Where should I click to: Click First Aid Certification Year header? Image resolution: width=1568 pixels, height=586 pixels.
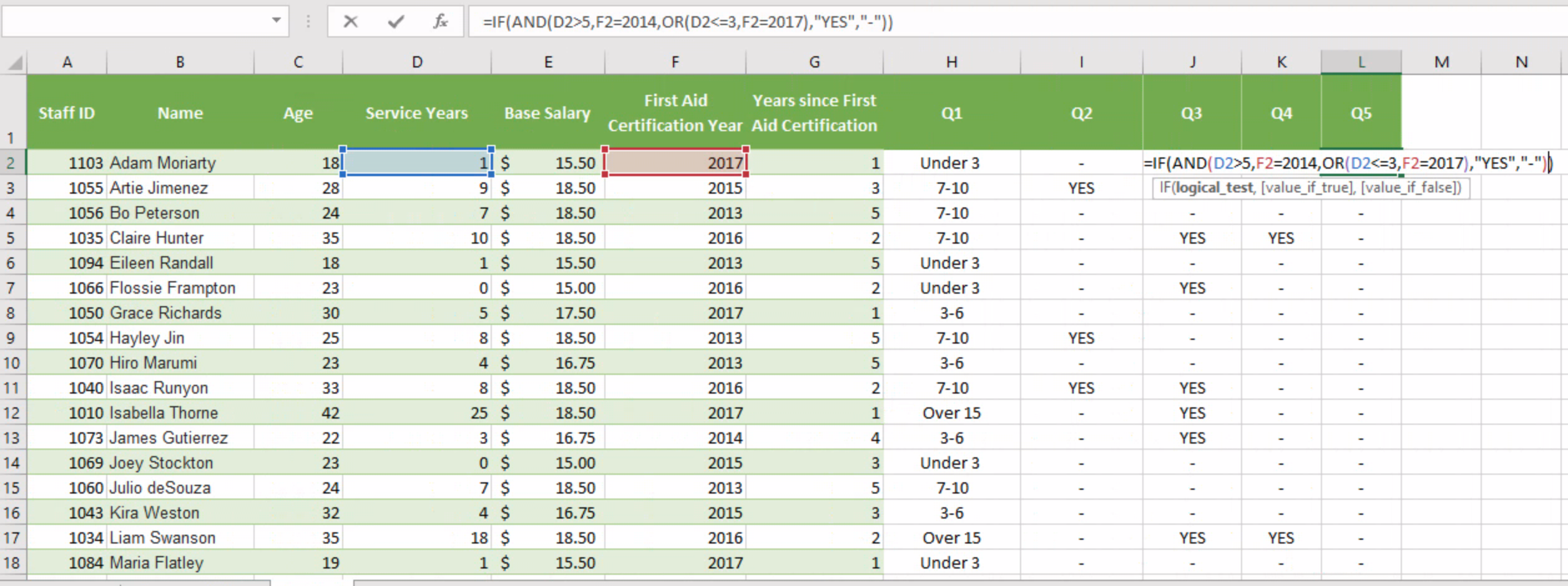pyautogui.click(x=675, y=112)
